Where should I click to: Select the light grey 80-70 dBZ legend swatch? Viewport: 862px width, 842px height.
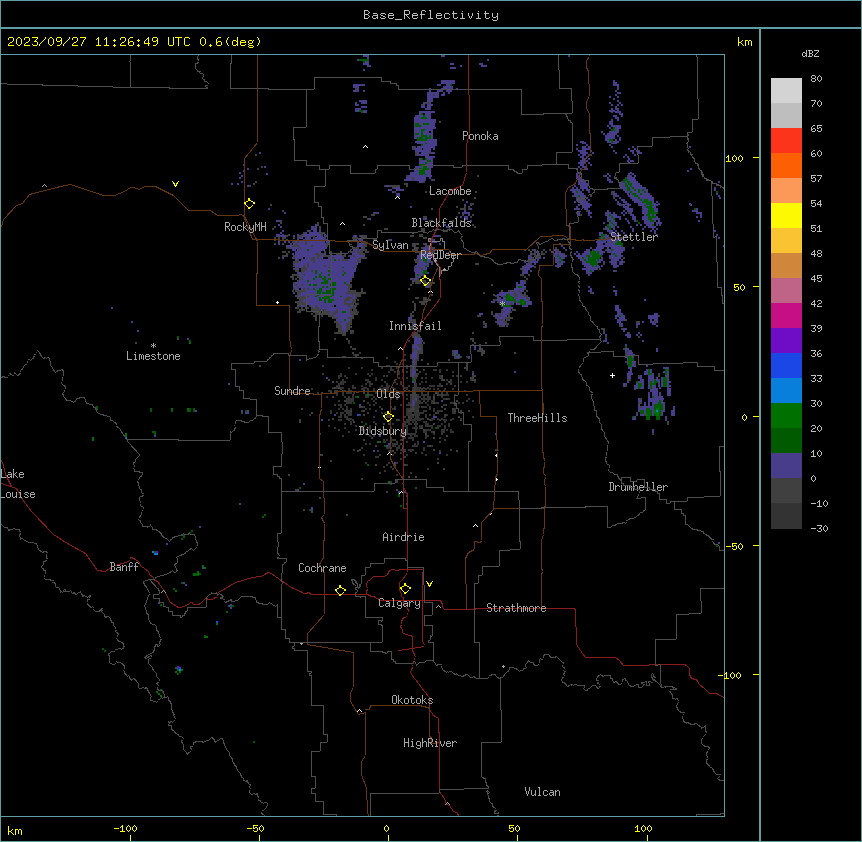(x=786, y=91)
